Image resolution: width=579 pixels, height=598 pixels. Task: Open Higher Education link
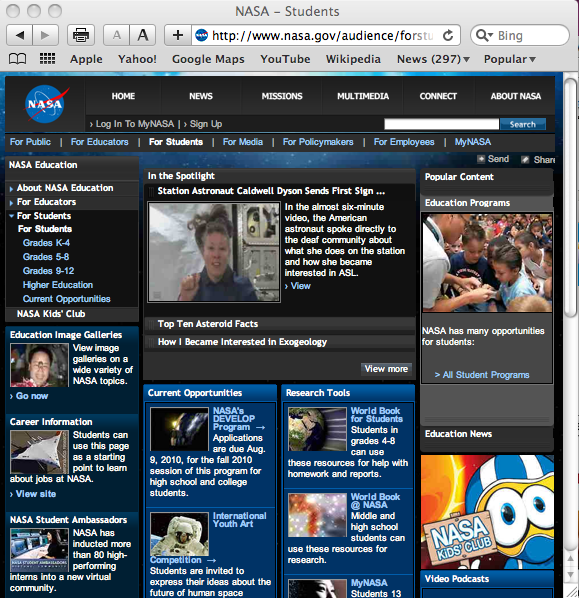[58, 285]
